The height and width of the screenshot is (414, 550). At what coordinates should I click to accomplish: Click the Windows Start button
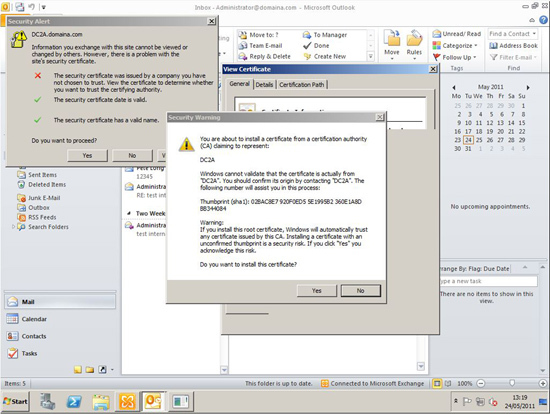(x=15, y=401)
